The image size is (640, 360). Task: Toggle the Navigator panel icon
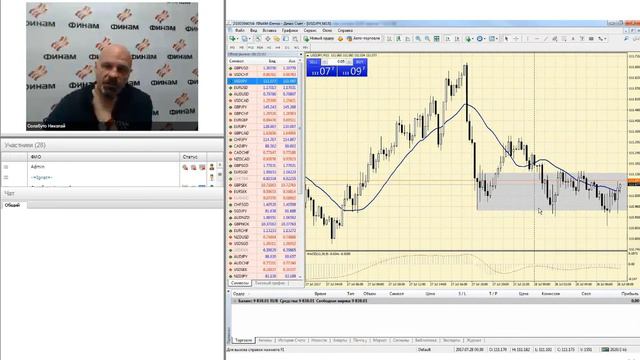point(276,39)
